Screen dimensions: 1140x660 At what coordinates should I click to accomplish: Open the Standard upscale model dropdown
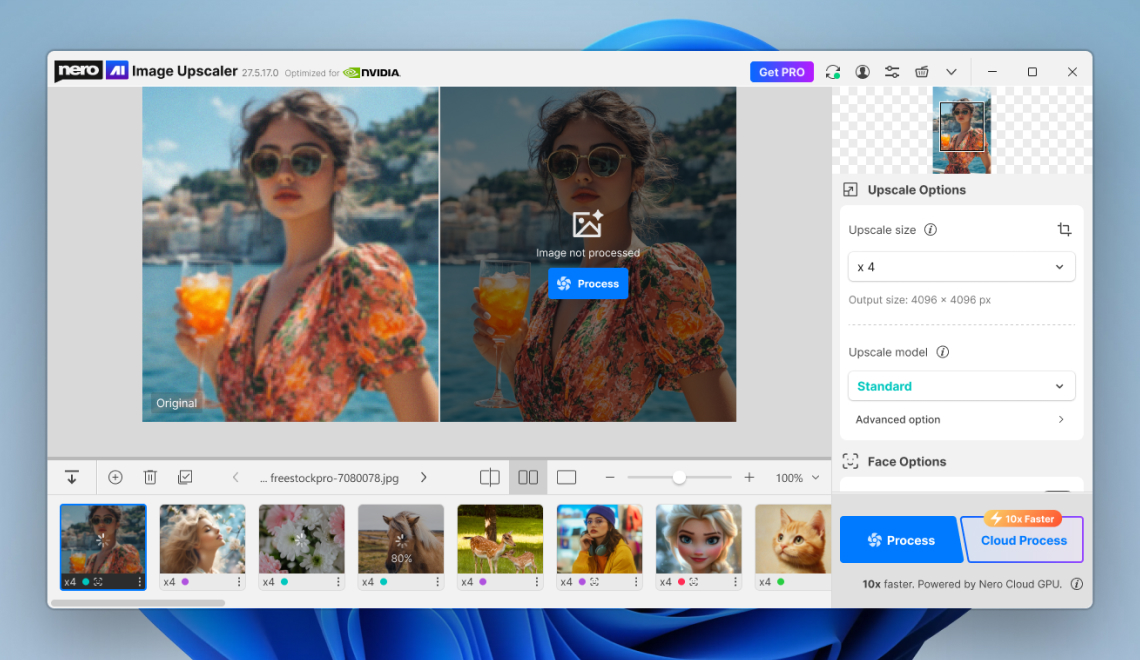[960, 386]
